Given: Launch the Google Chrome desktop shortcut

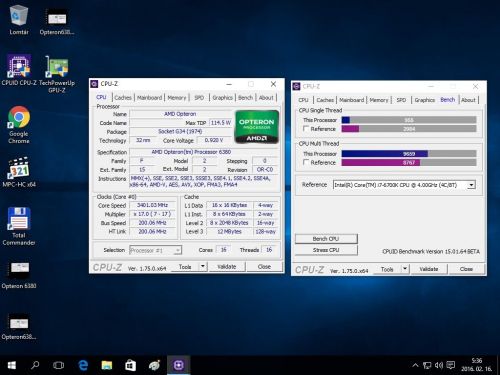Looking at the screenshot, I should coord(19,125).
